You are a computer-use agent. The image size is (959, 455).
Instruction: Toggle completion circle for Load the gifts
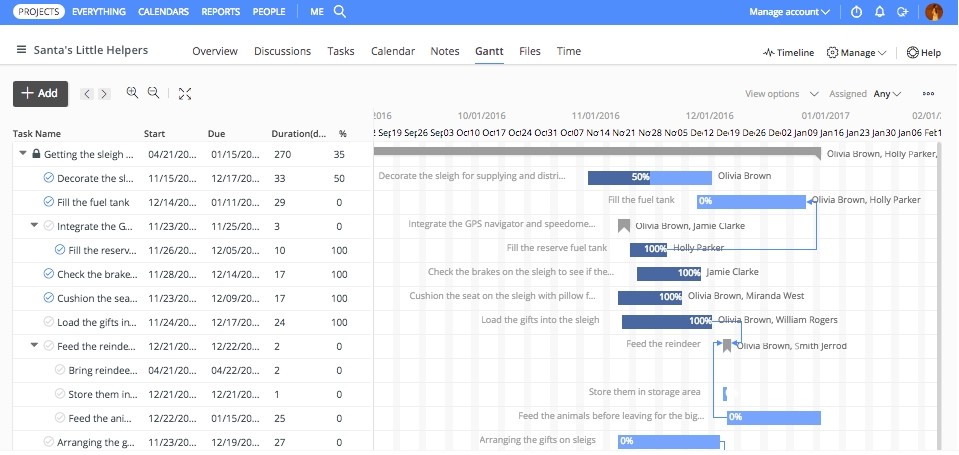49,322
